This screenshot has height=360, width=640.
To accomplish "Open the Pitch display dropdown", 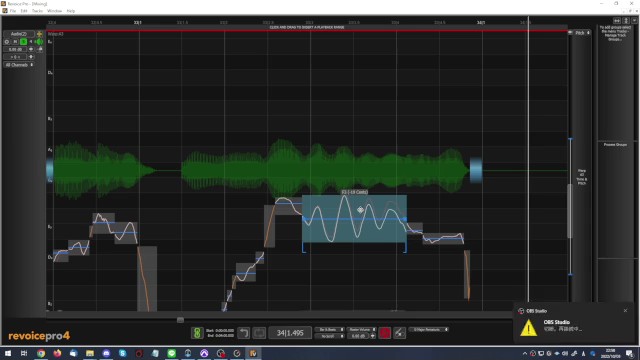I will [x=582, y=33].
